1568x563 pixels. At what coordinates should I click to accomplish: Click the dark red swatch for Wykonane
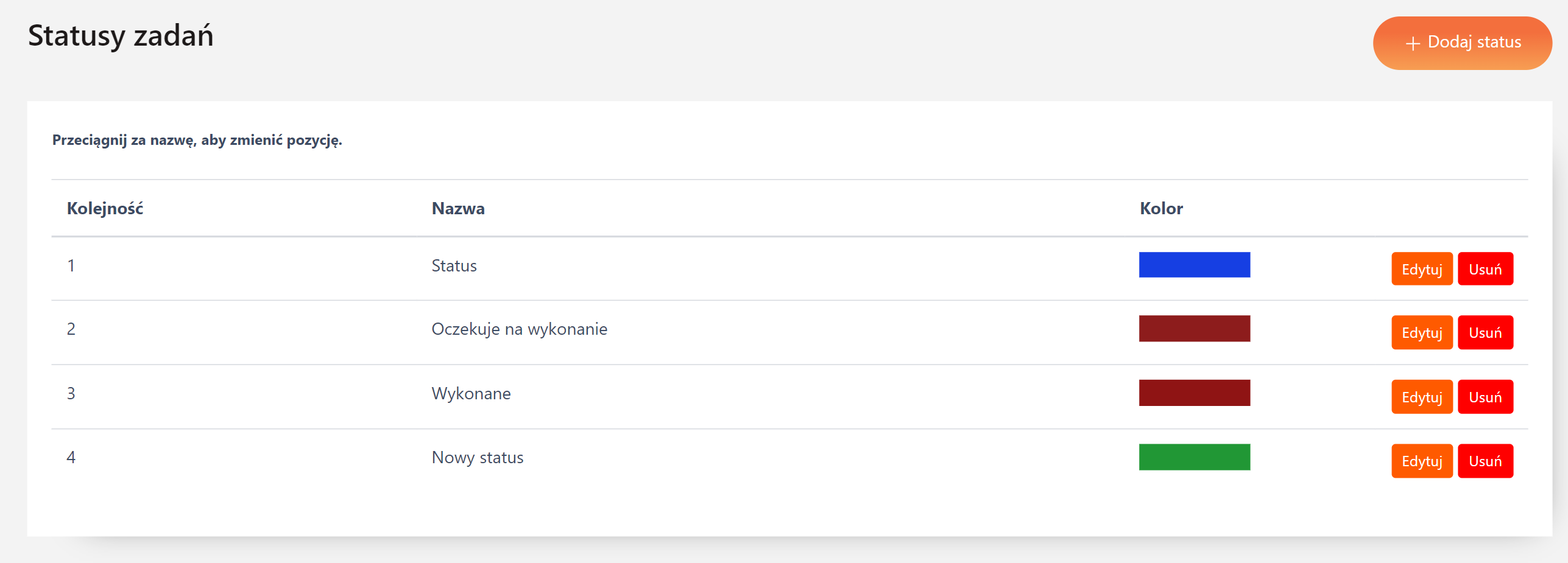[x=1194, y=393]
